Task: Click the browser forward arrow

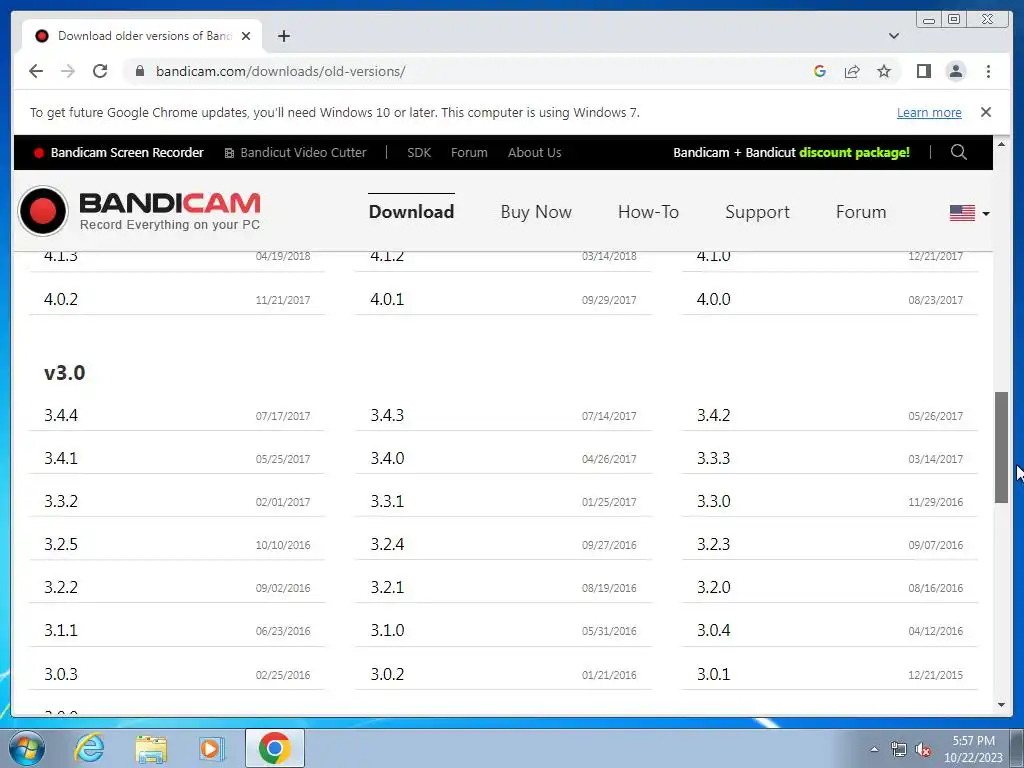Action: [68, 71]
